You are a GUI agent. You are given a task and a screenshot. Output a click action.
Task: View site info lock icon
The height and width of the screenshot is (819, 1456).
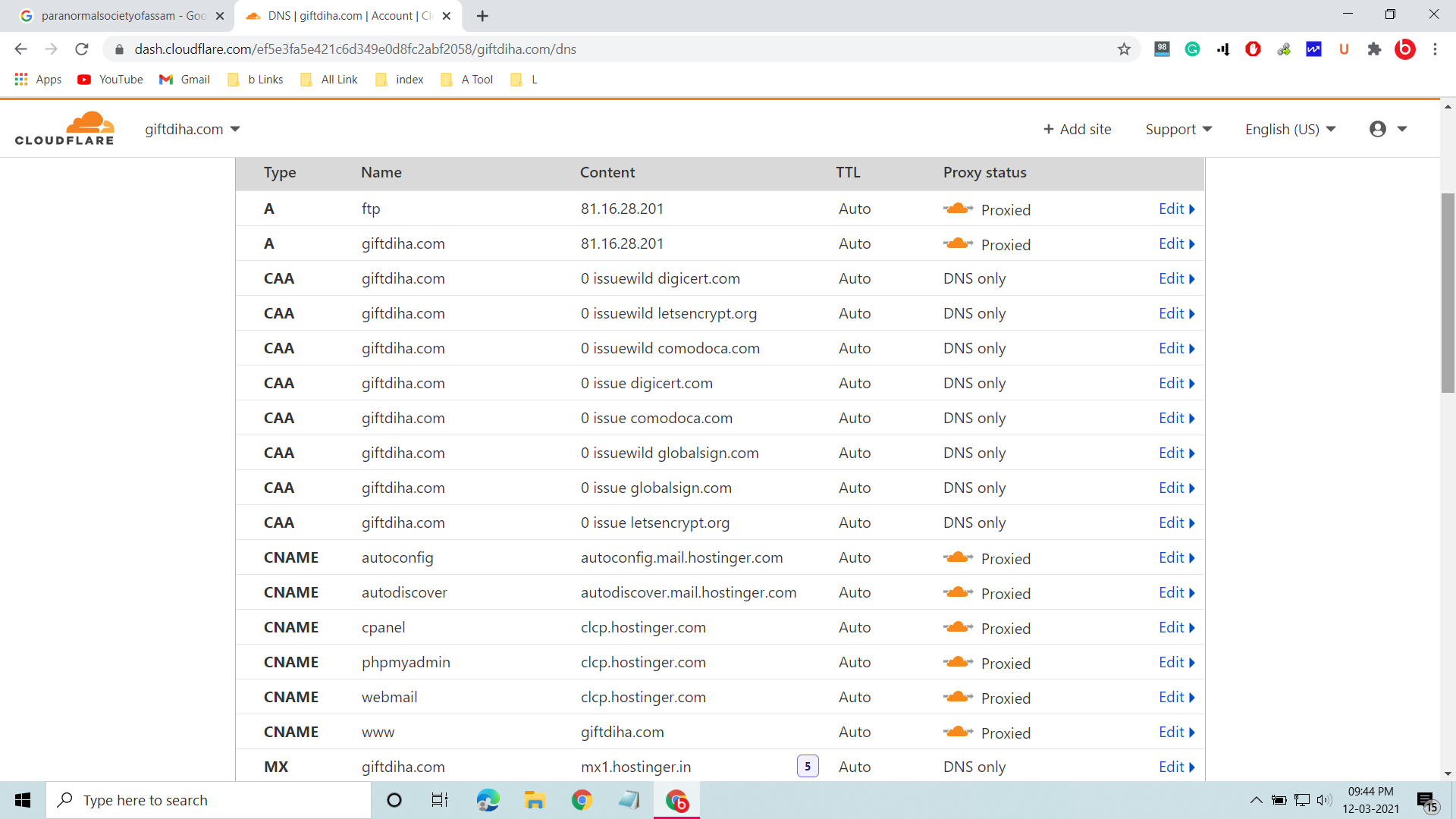click(x=119, y=49)
